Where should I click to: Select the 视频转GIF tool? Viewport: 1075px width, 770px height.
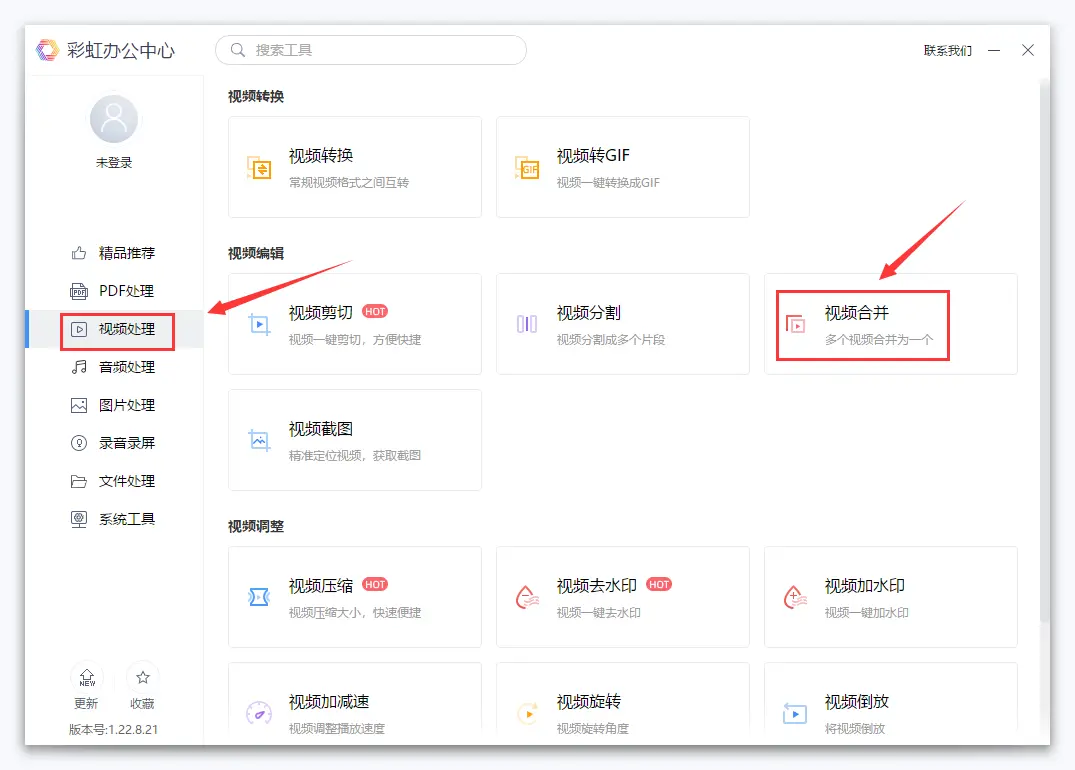622,166
